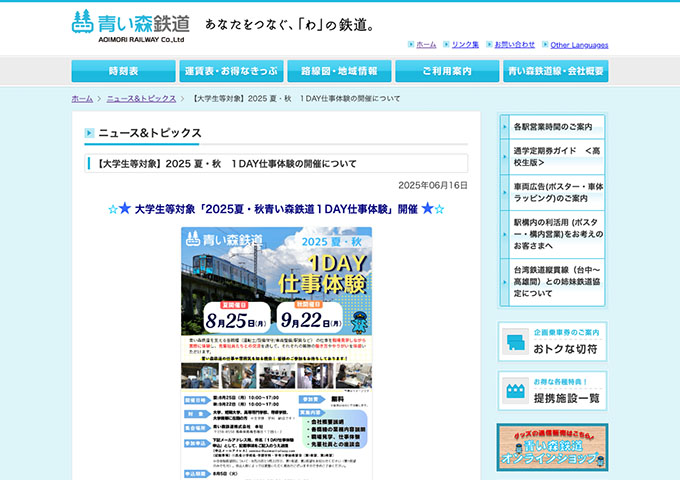Viewport: 680px width, 480px height.
Task: Click the blue headline 大学生等対象「2025夏・秋青い森鉄道1DAY仕事体験」開催
Action: click(276, 209)
